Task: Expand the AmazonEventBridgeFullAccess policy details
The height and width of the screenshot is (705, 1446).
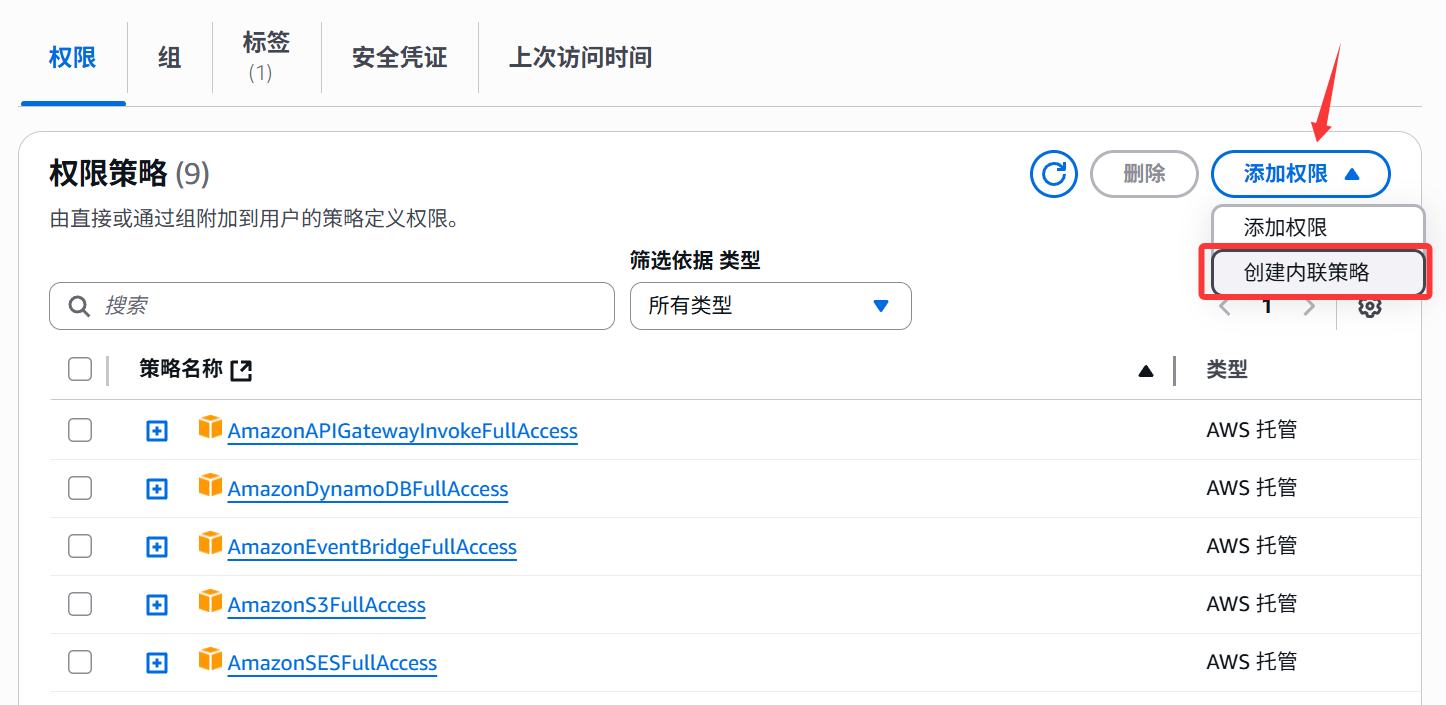Action: (157, 547)
